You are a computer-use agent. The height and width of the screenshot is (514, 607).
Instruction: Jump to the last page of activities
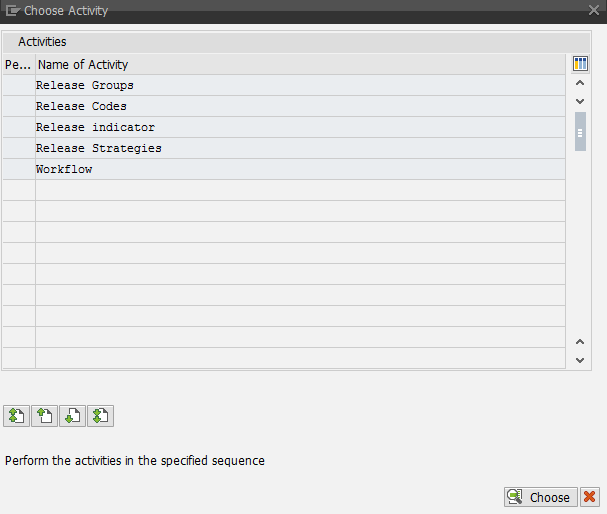point(100,416)
